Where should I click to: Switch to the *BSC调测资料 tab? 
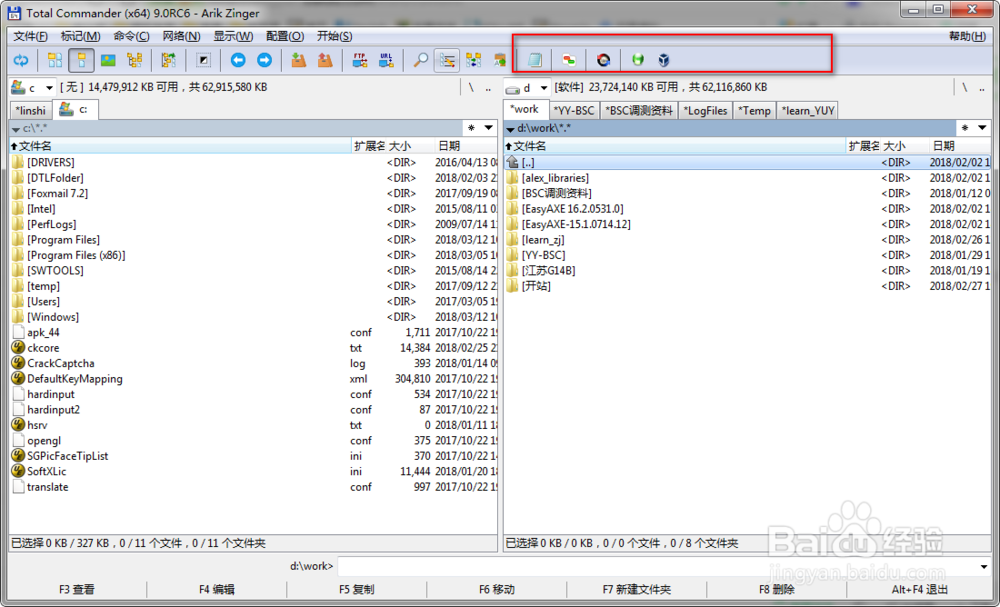point(639,111)
